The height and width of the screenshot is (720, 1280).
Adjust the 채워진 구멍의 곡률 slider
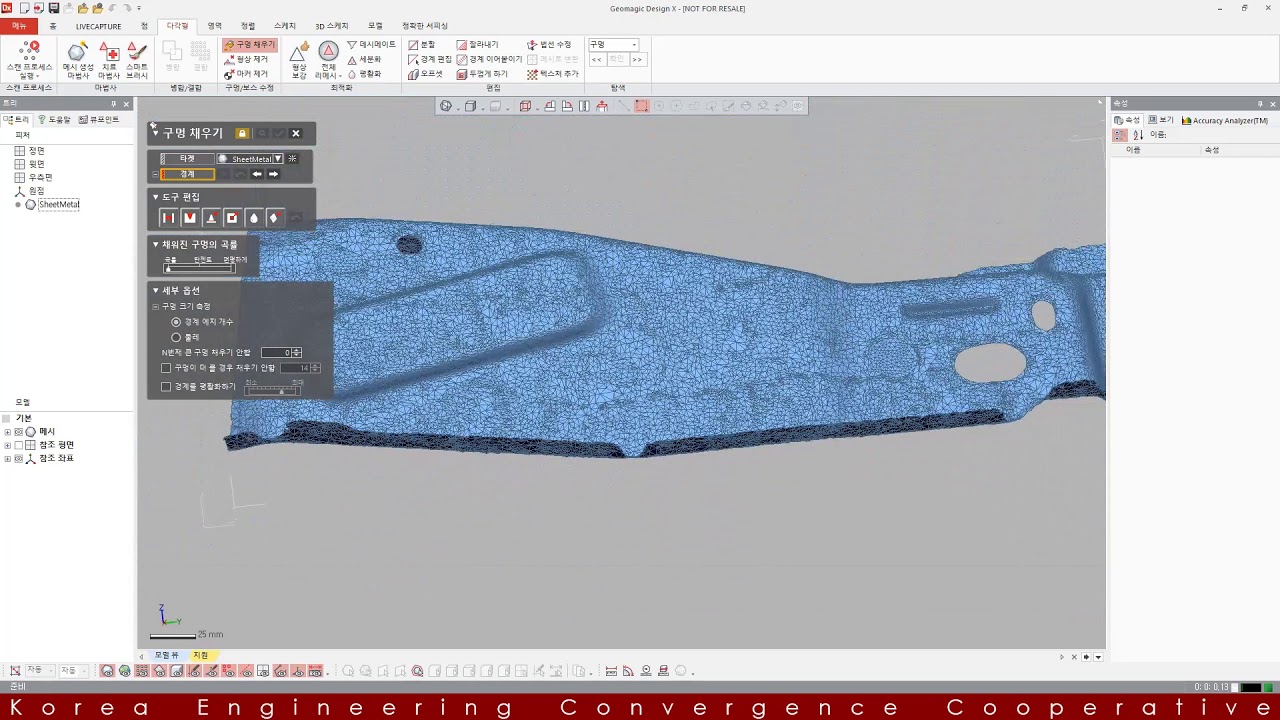200,269
